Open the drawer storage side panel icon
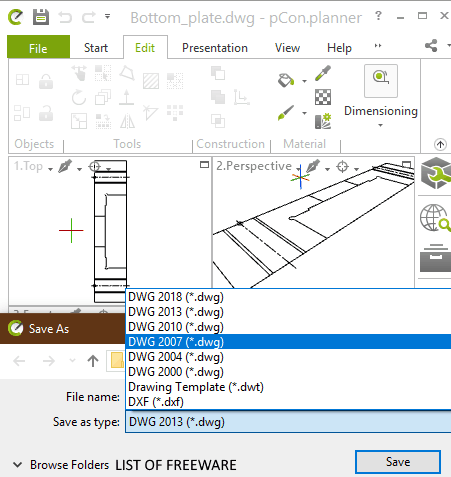The image size is (451, 477). (435, 258)
